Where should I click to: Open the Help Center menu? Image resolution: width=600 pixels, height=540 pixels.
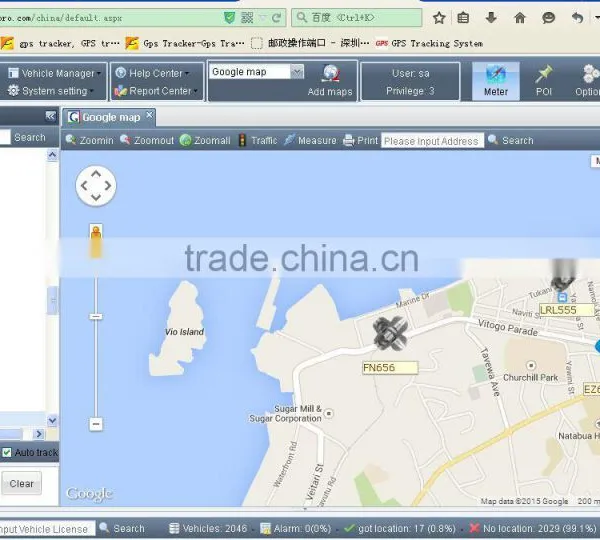tap(152, 73)
